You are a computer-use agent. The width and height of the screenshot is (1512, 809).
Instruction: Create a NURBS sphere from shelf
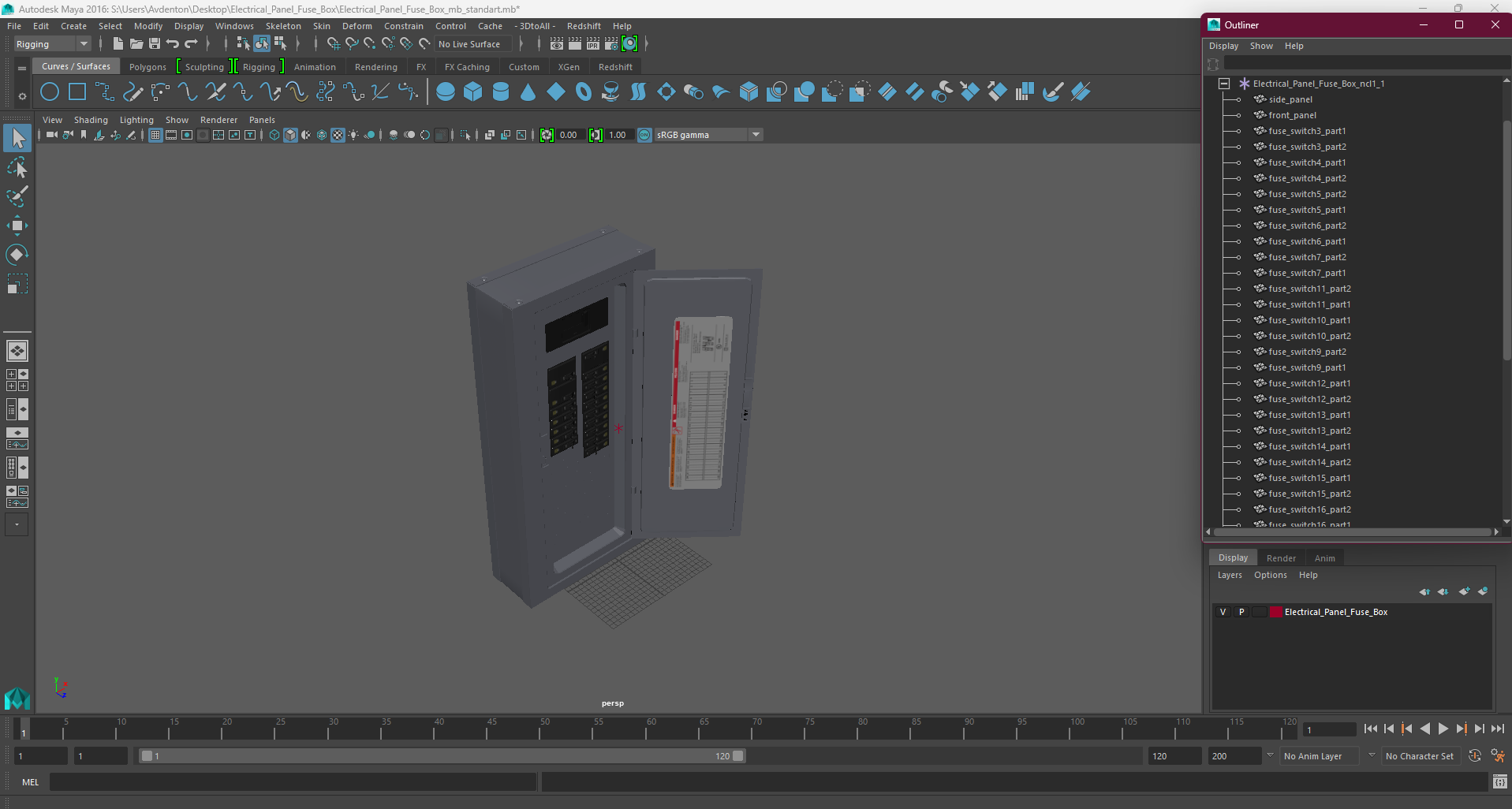point(446,92)
